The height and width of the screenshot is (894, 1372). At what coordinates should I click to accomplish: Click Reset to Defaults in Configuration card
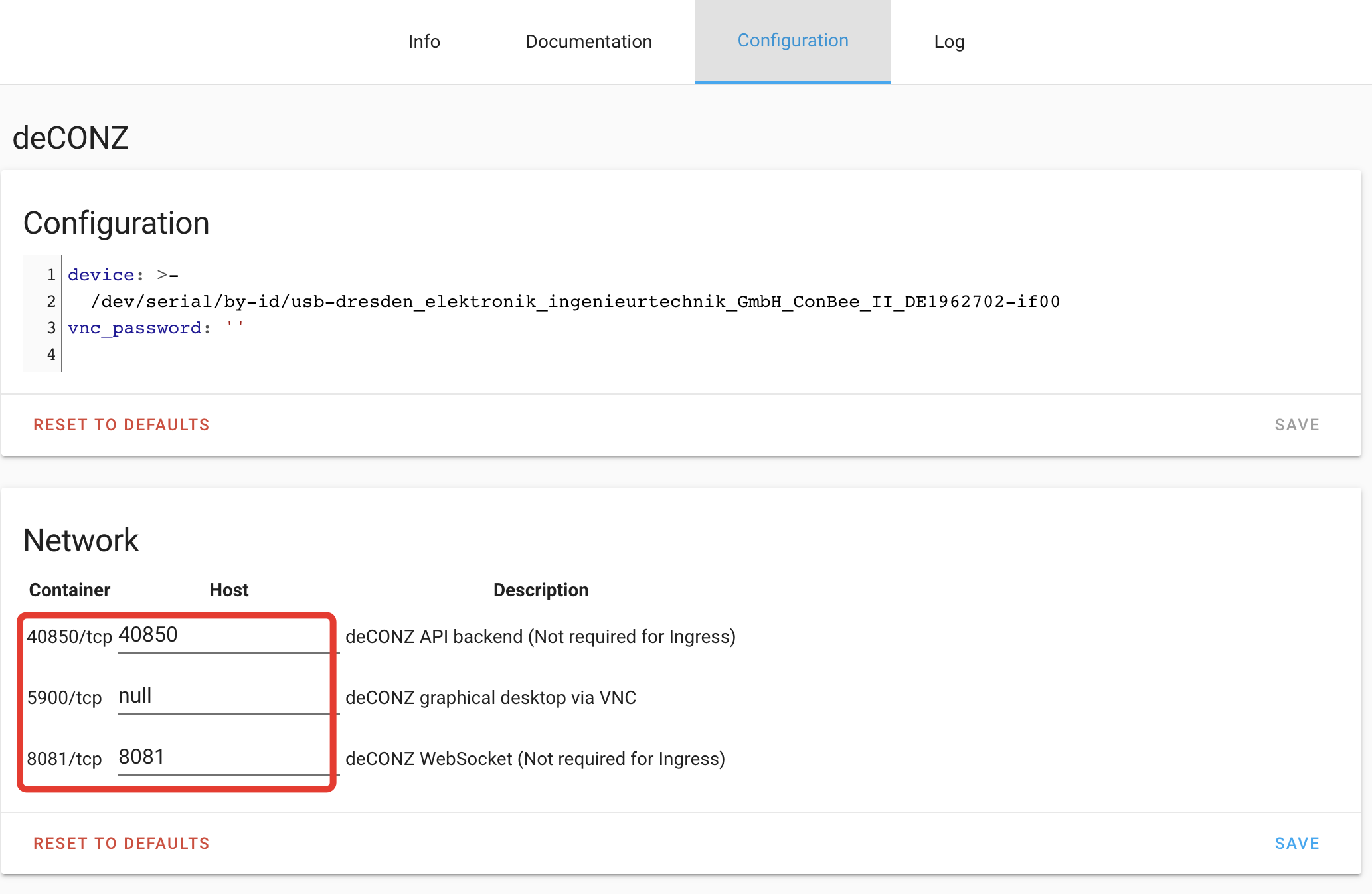122,425
